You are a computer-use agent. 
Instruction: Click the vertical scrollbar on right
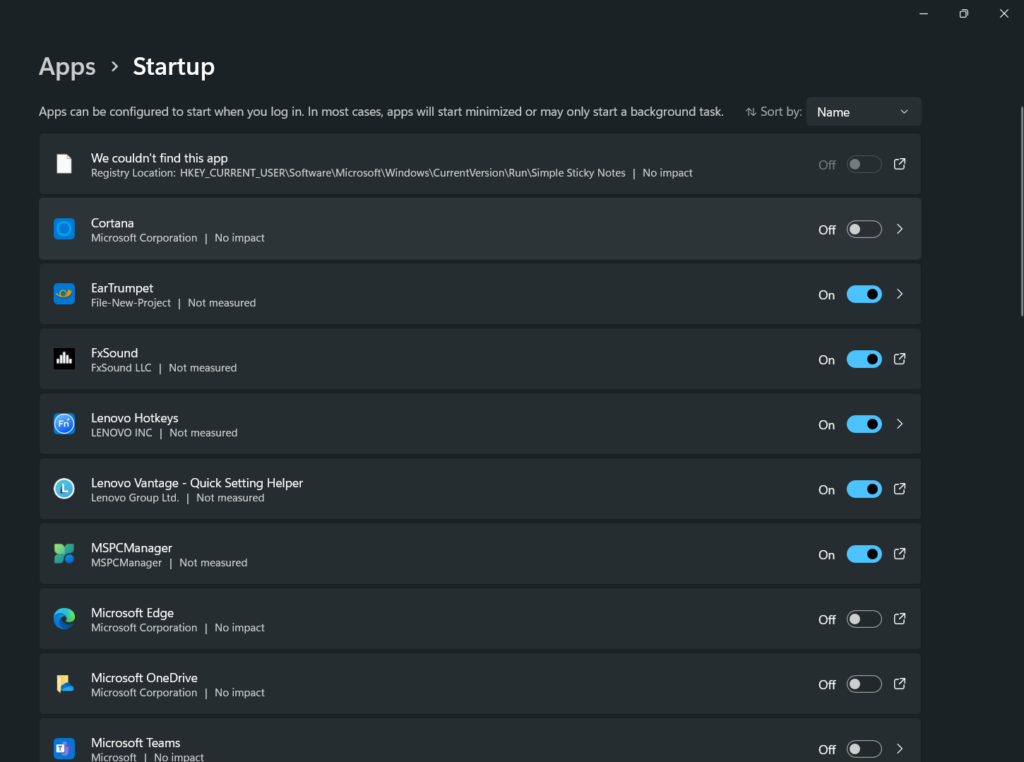pos(1021,210)
